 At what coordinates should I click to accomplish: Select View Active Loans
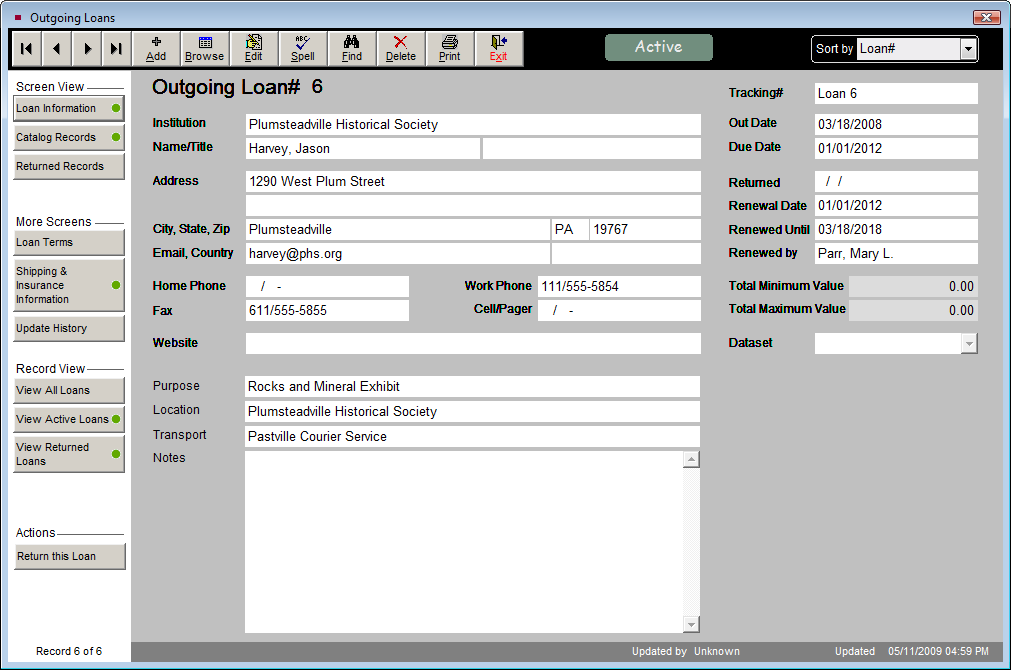tap(68, 419)
